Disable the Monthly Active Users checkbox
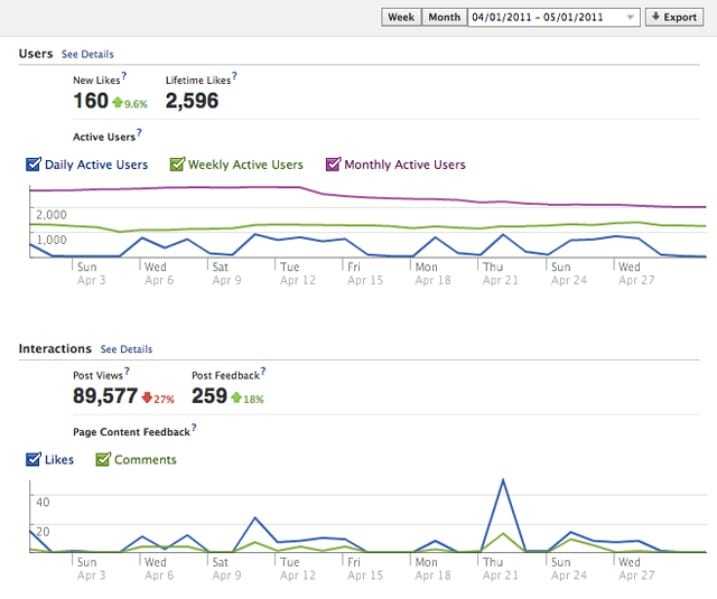 point(333,165)
